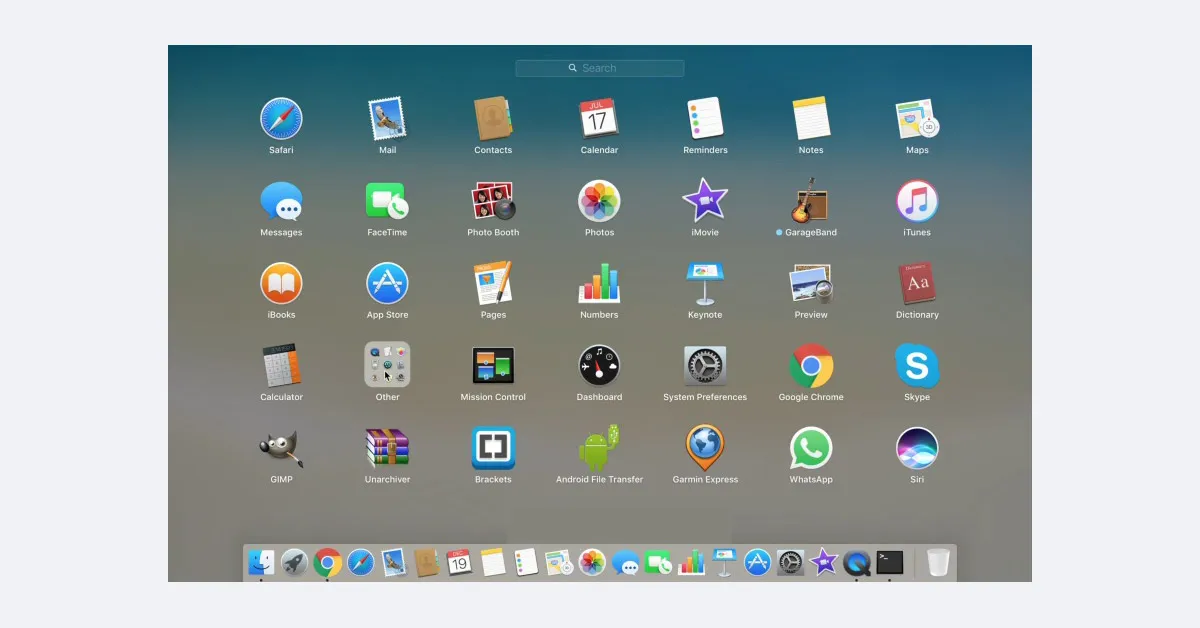1200x628 pixels.
Task: Launch Keynote from Launchpad grid
Action: tap(705, 284)
